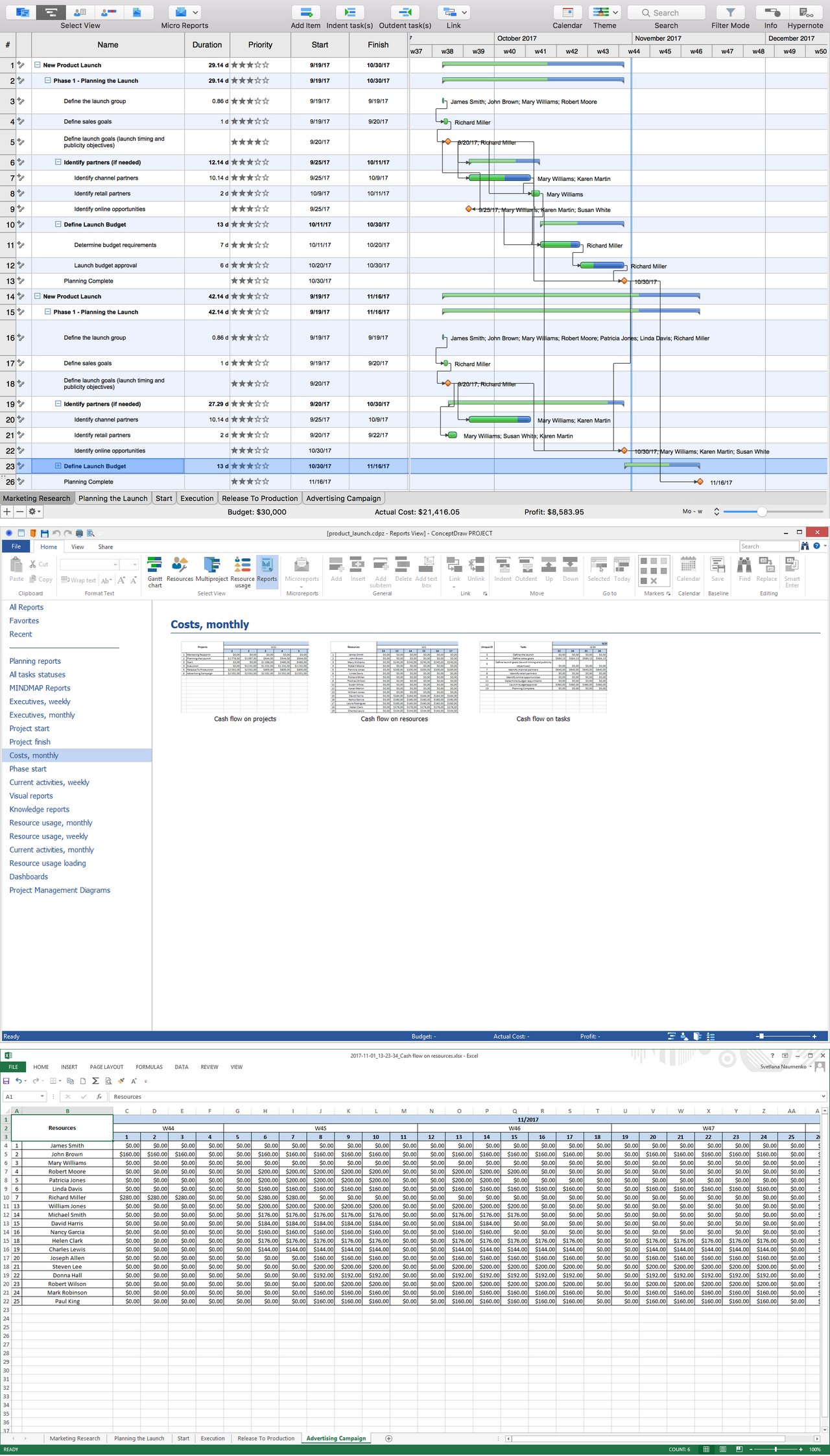Image resolution: width=830 pixels, height=1456 pixels.
Task: Collapse Define Launch Budget group in row 10
Action: click(58, 224)
